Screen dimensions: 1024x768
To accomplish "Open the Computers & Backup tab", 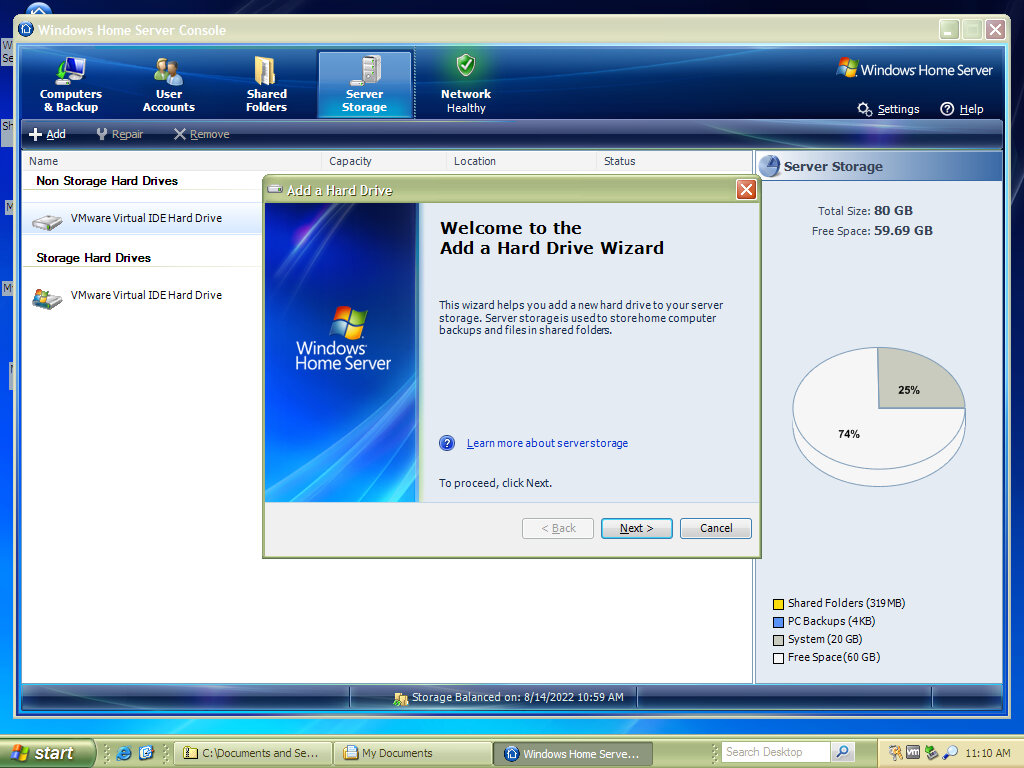I will tap(70, 85).
